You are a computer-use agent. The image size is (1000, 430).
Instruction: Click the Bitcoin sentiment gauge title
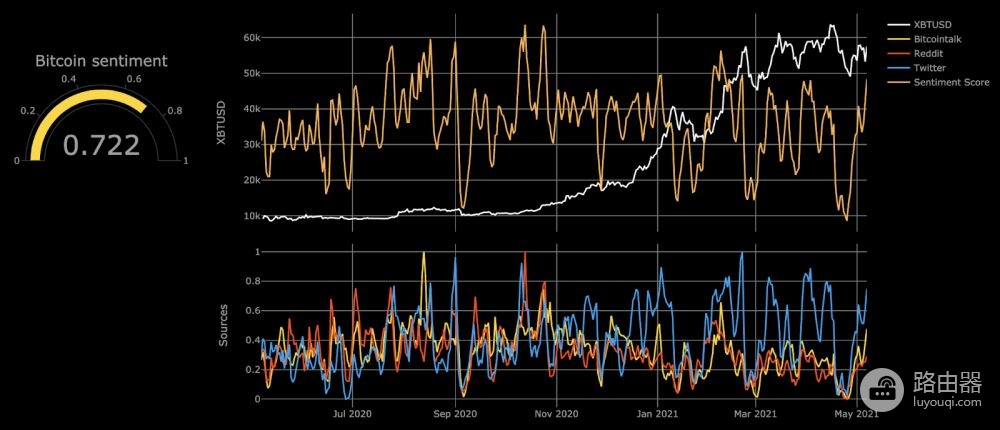click(x=101, y=61)
